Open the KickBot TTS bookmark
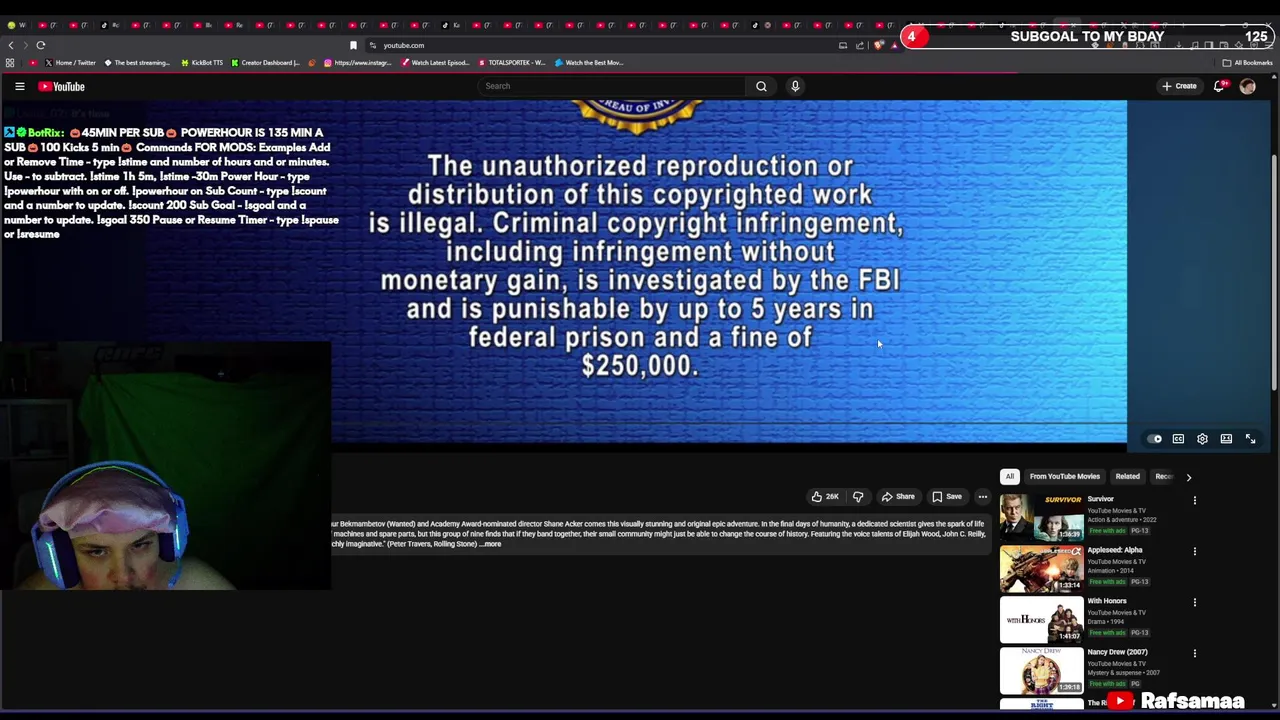Viewport: 1280px width, 720px height. (x=202, y=63)
